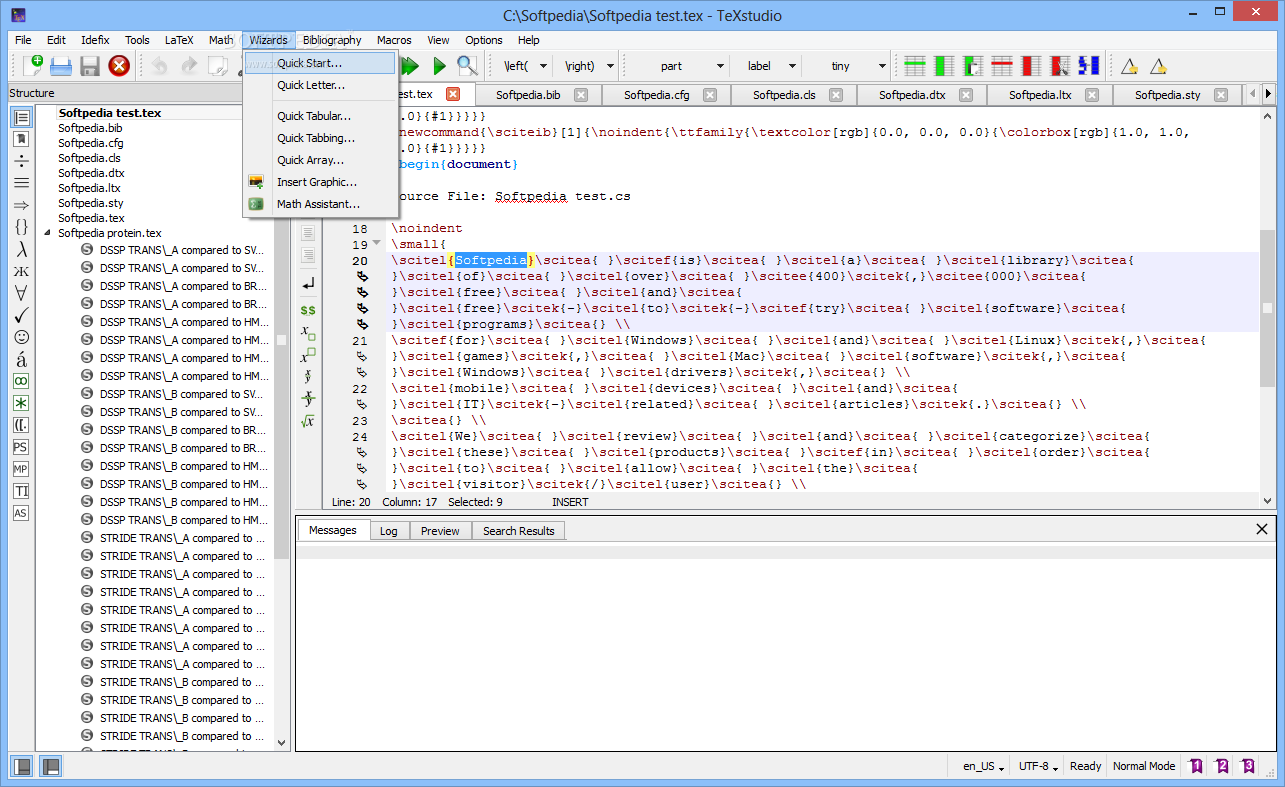Close the Softpedia.cls tab
Viewport: 1285px width, 787px height.
(836, 95)
